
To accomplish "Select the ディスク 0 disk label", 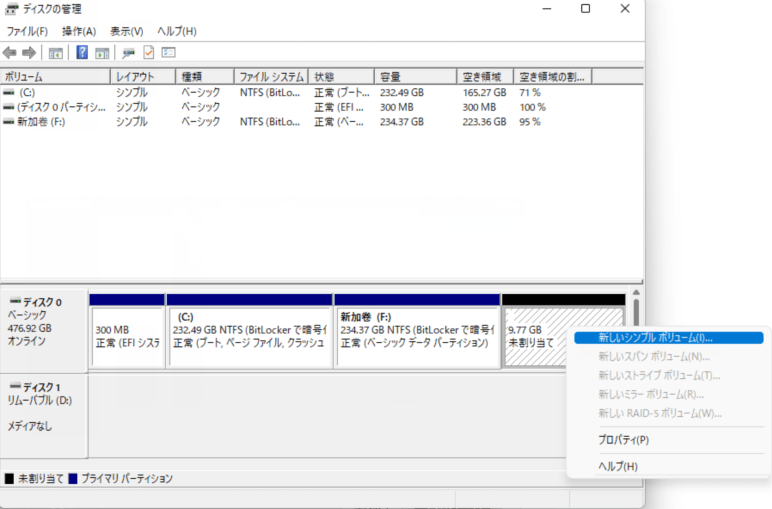I will (x=43, y=302).
